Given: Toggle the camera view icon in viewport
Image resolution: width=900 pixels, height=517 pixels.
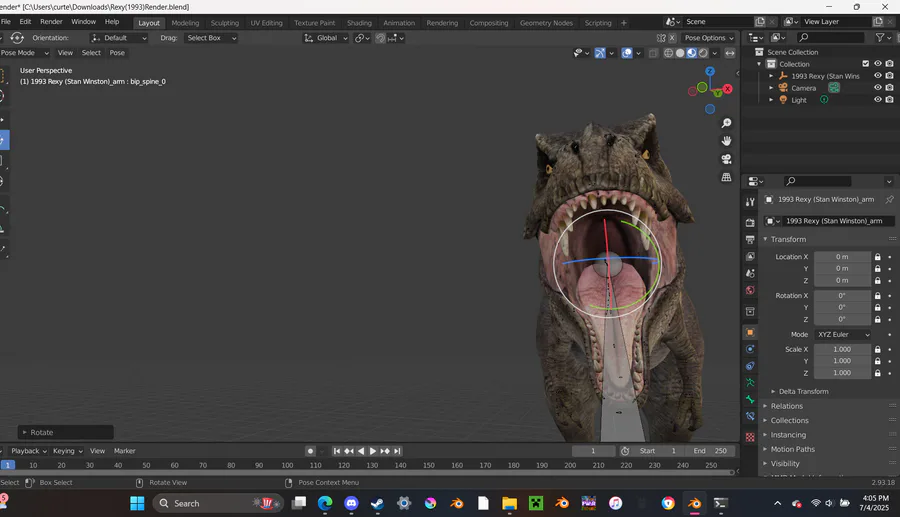Looking at the screenshot, I should pyautogui.click(x=726, y=159).
